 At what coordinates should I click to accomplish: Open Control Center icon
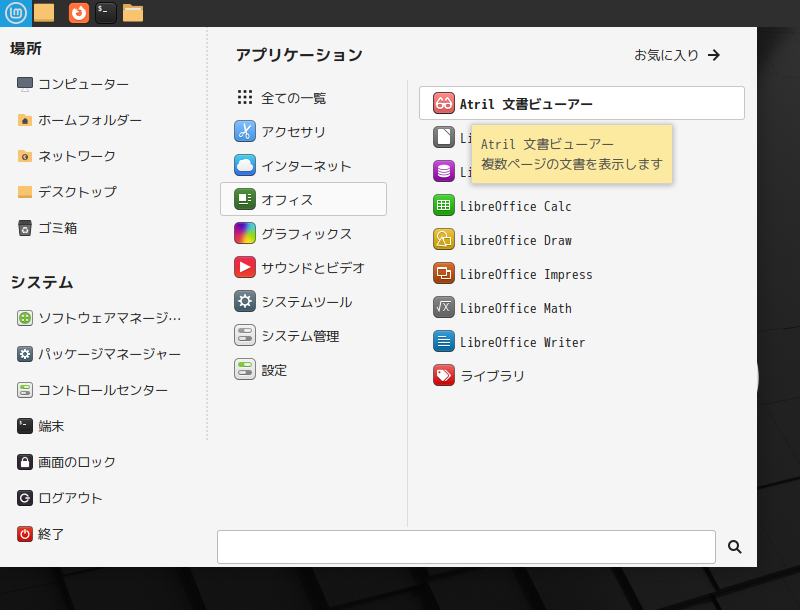coord(24,390)
